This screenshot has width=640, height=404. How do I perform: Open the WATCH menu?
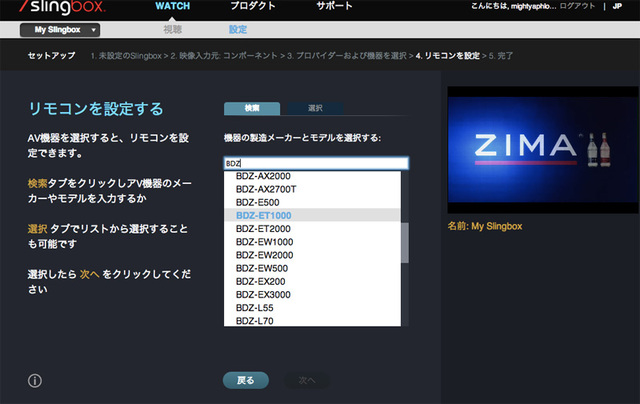(173, 6)
